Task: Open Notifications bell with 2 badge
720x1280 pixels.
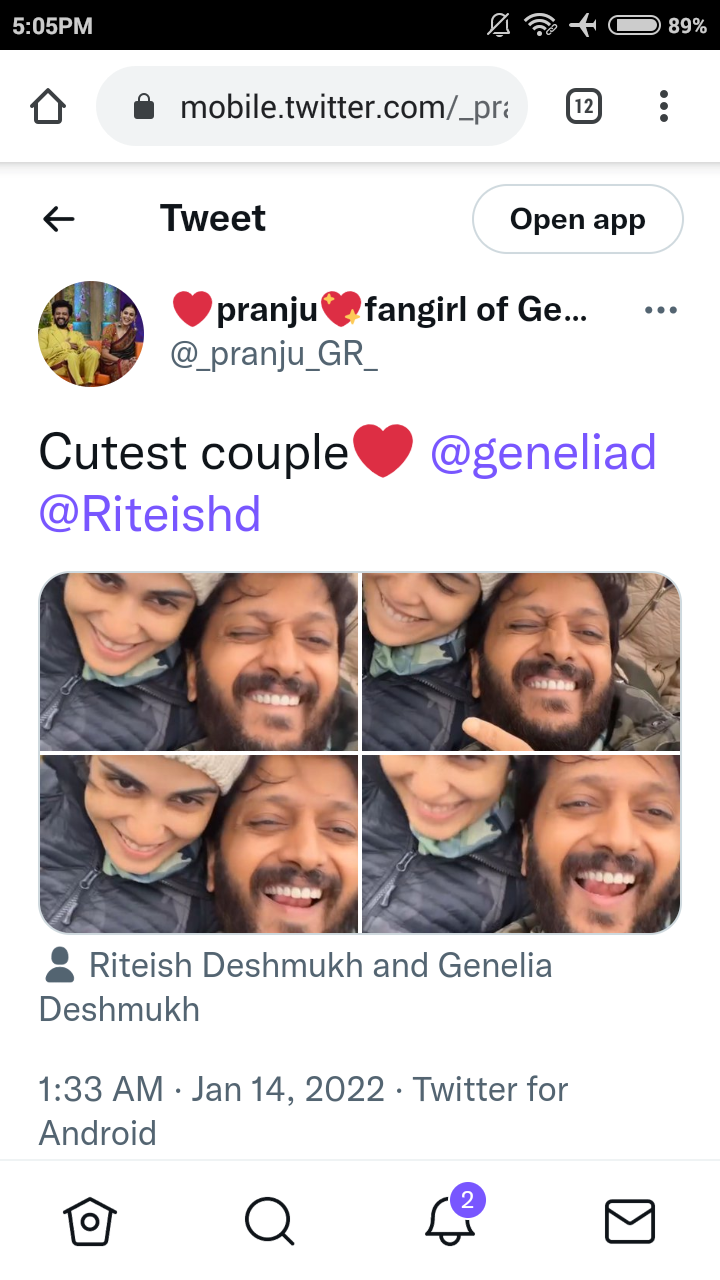Action: 451,1216
